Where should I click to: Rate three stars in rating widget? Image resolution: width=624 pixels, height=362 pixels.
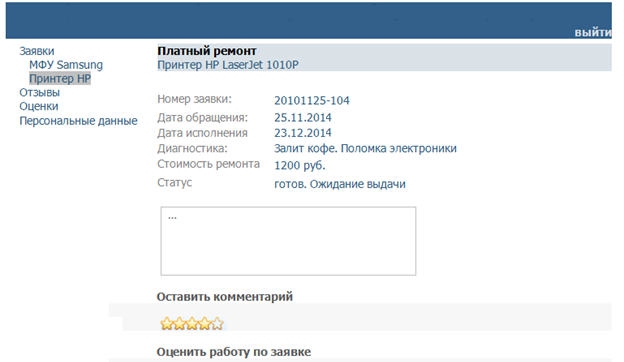pos(192,324)
